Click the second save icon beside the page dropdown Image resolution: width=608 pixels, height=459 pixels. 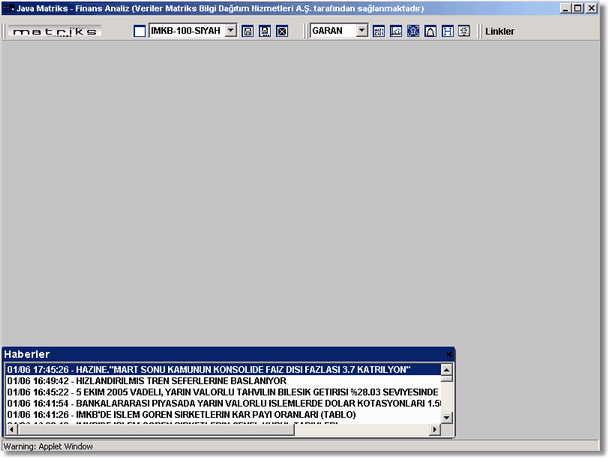pyautogui.click(x=265, y=31)
